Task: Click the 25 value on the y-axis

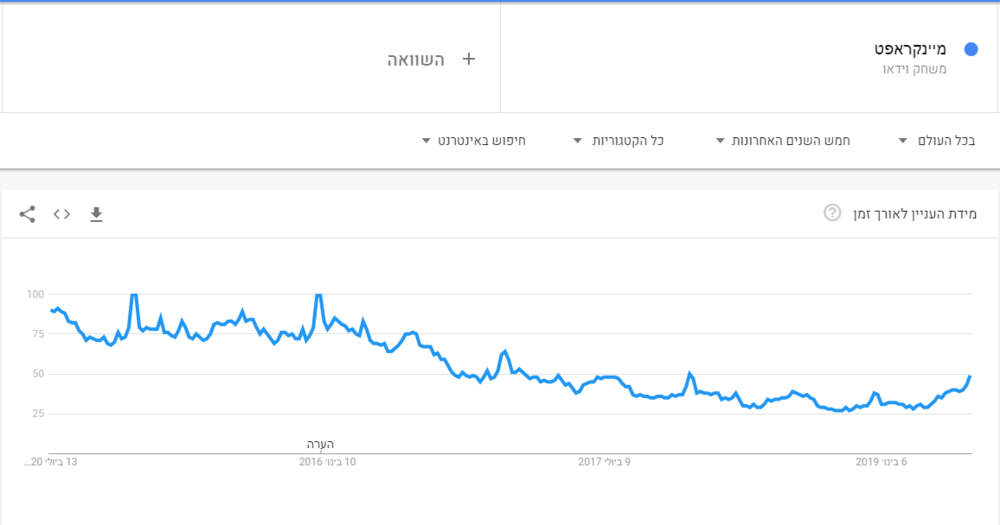Action: 39,414
